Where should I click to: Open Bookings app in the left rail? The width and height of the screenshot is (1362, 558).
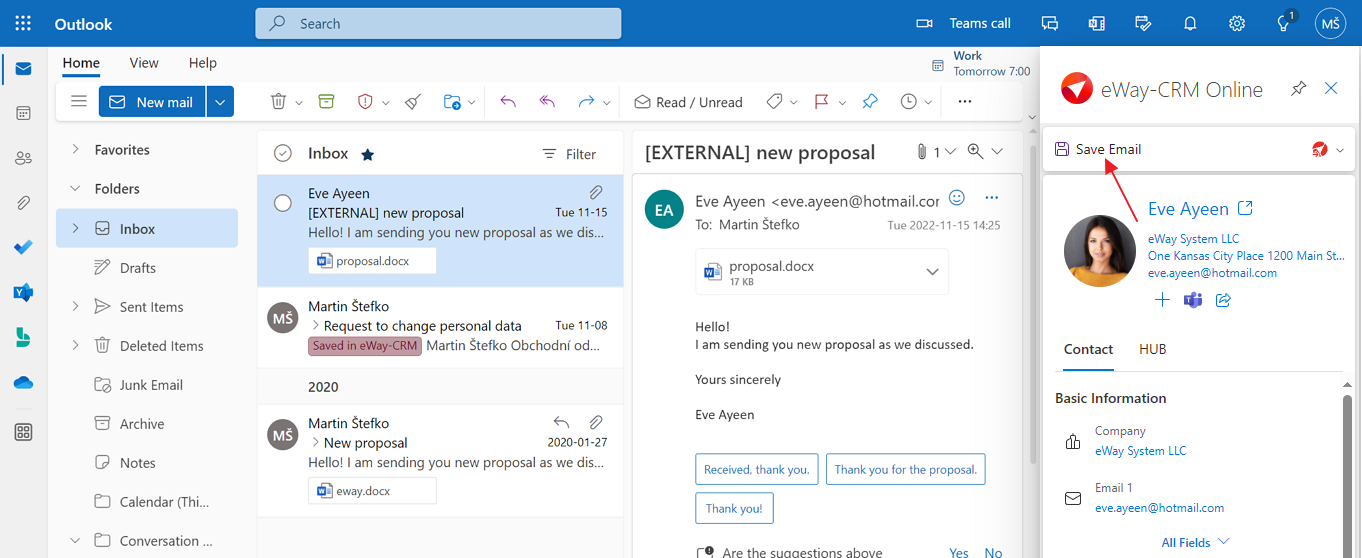click(x=23, y=337)
